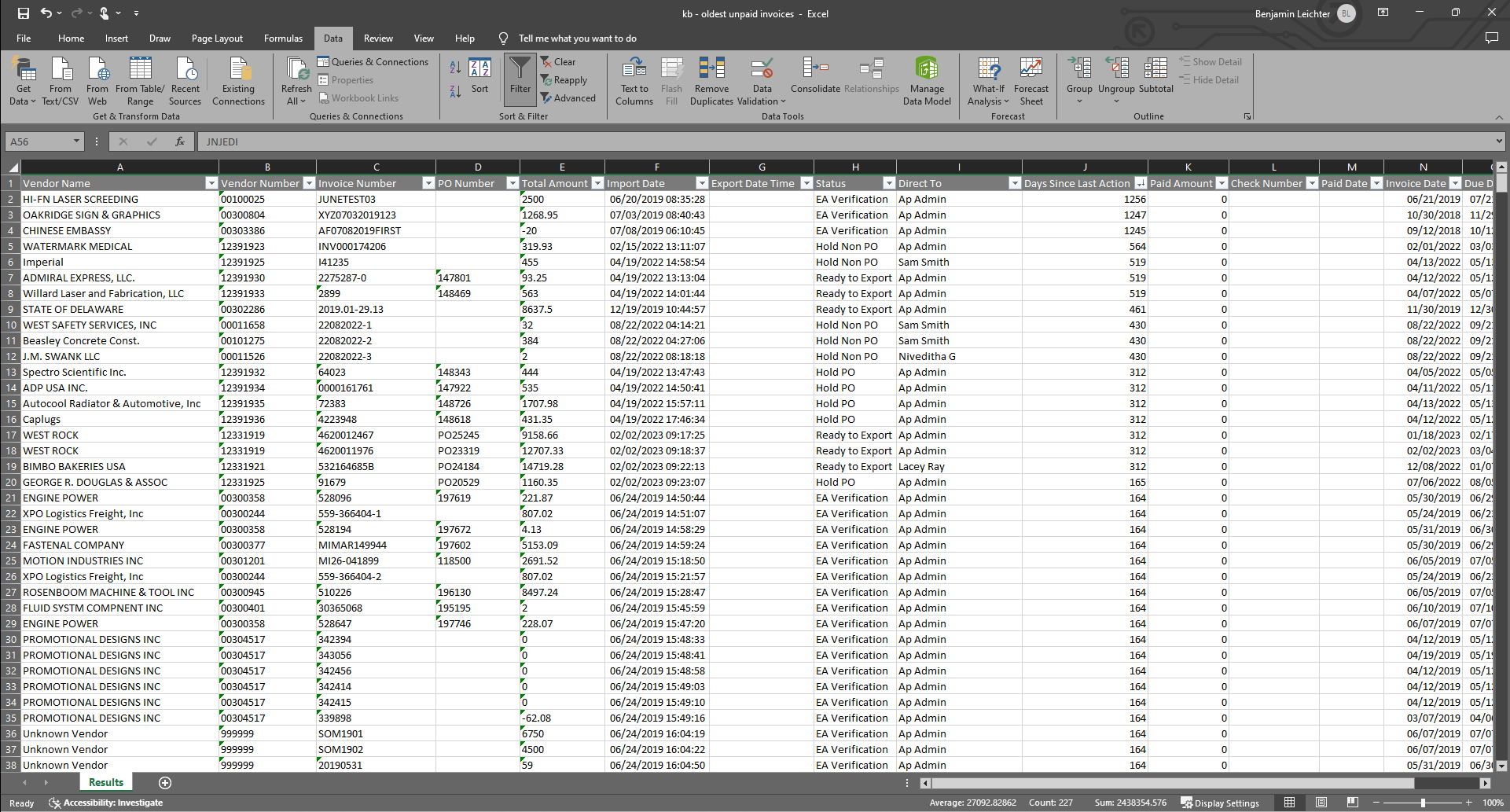Click the Select All corner triangle
Screen dimensions: 1510x812
point(12,167)
